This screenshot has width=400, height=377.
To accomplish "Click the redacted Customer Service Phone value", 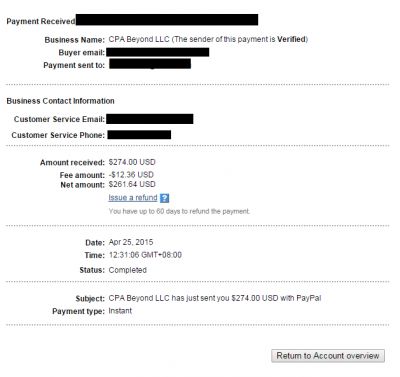I will (139, 135).
